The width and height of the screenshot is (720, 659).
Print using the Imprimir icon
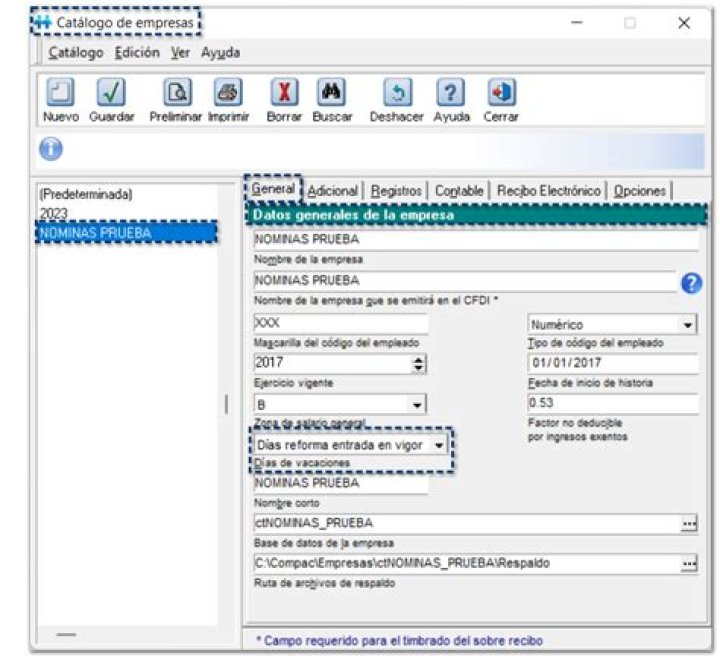[228, 93]
